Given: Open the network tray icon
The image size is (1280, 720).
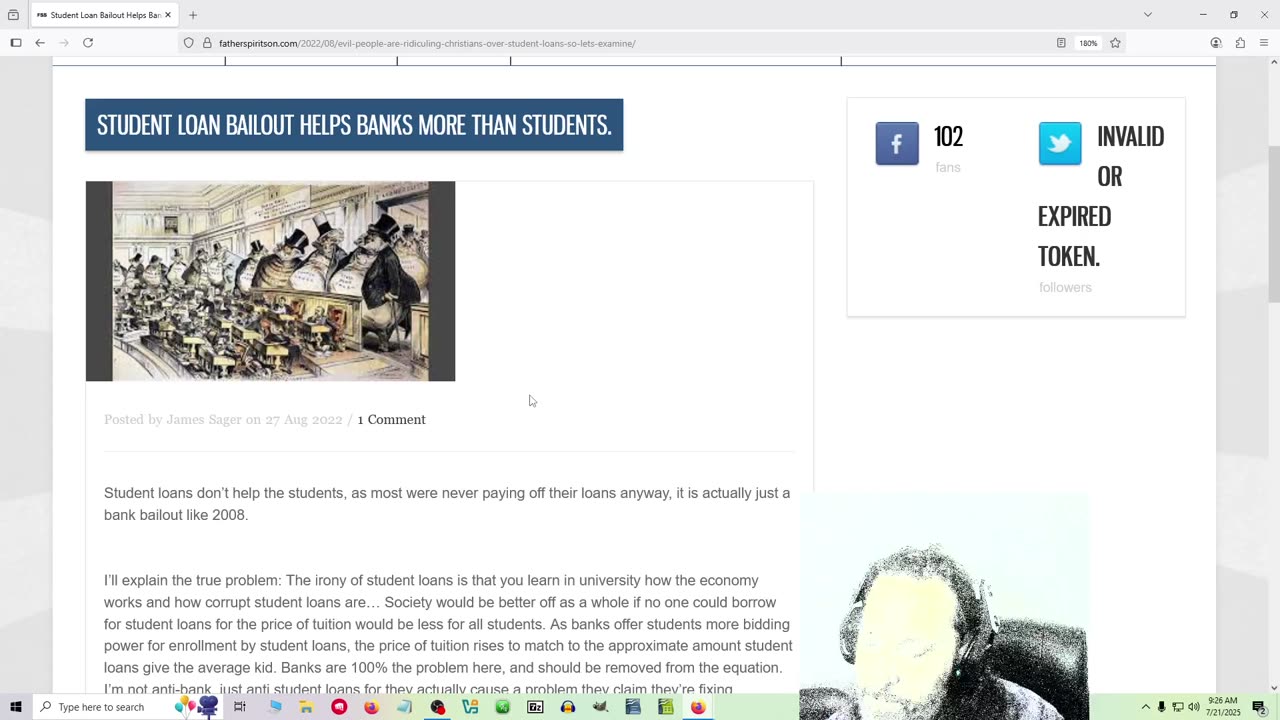Looking at the screenshot, I should pyautogui.click(x=1177, y=707).
